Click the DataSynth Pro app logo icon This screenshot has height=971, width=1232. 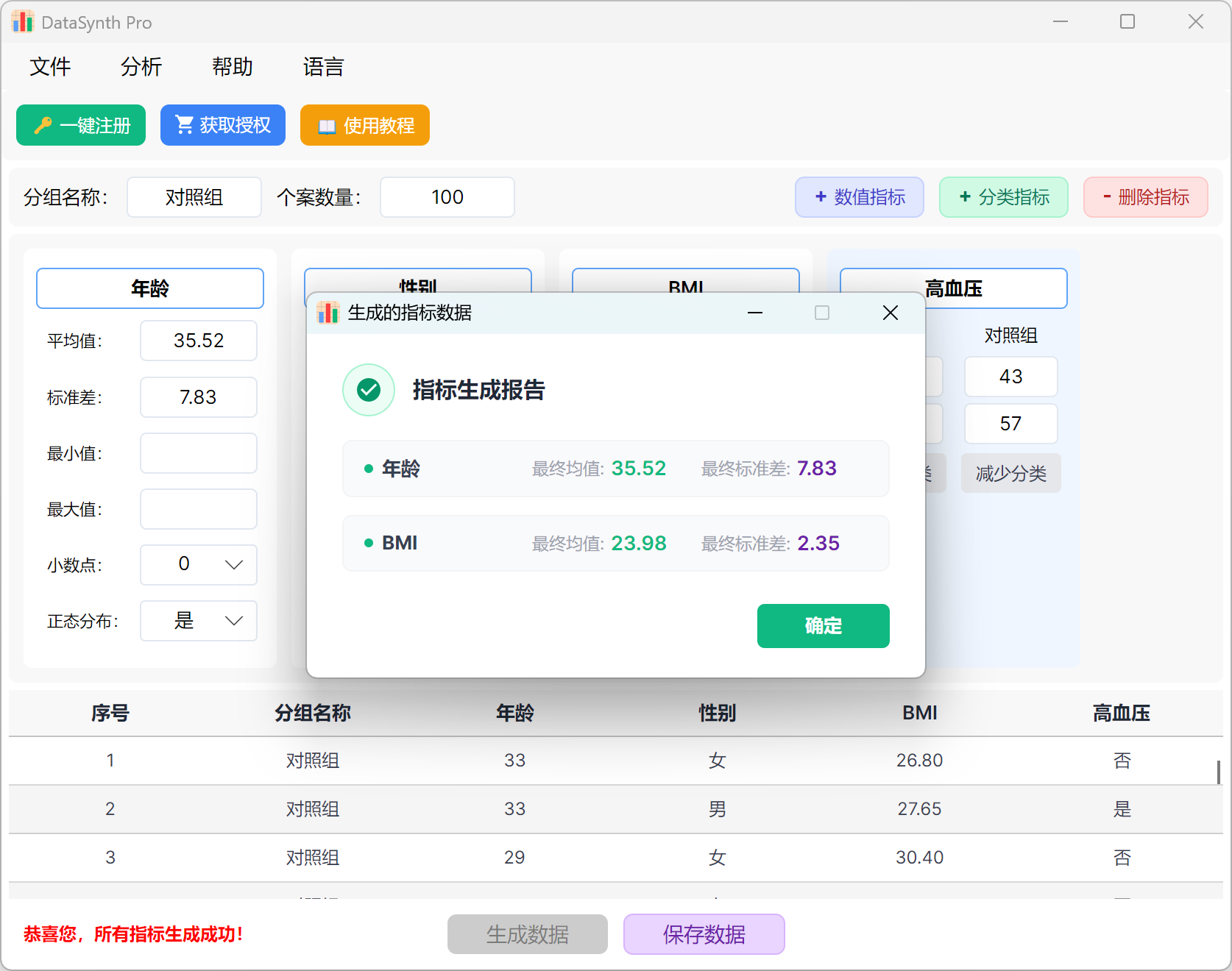point(23,22)
